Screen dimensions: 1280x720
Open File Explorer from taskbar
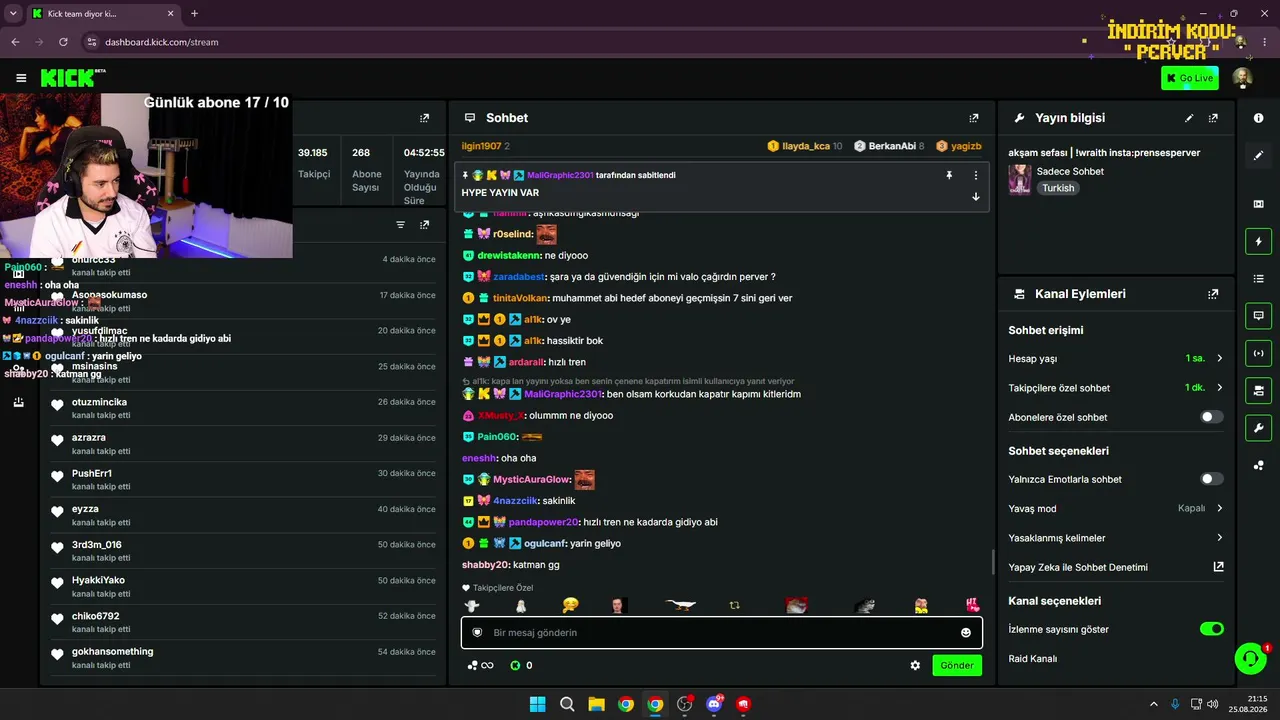click(x=596, y=704)
